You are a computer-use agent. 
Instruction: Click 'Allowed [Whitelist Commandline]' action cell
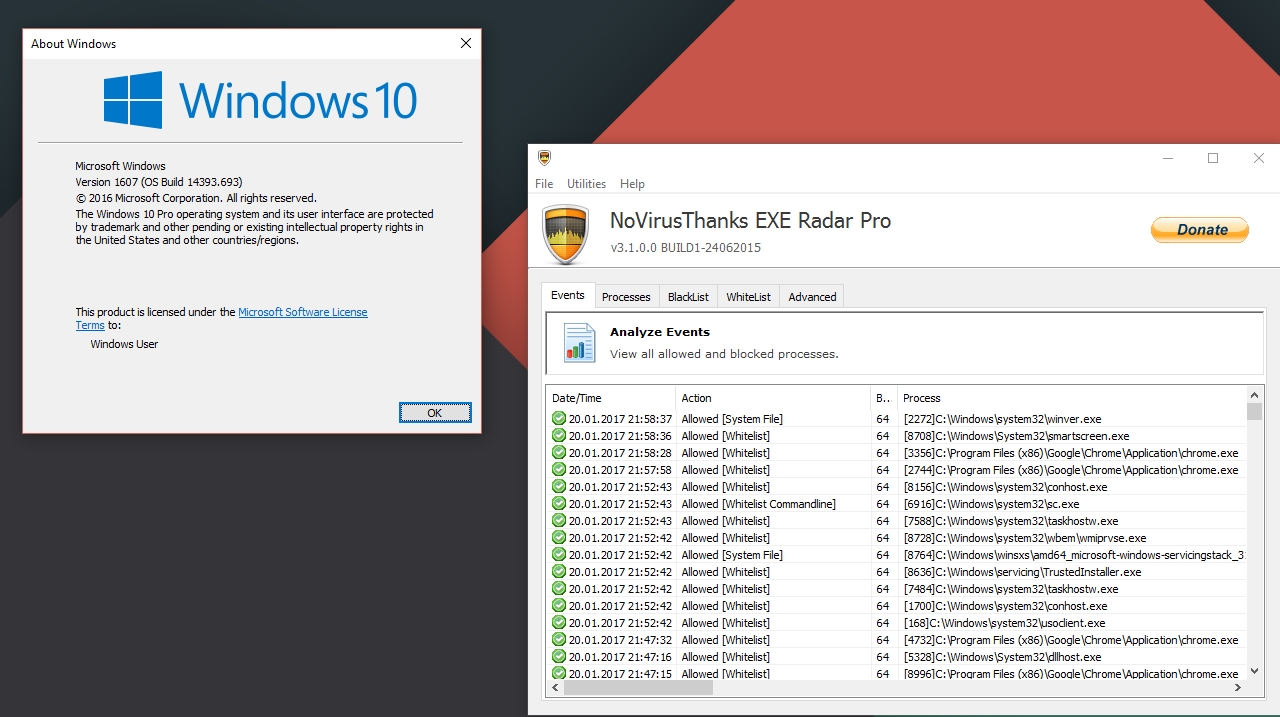coord(758,504)
